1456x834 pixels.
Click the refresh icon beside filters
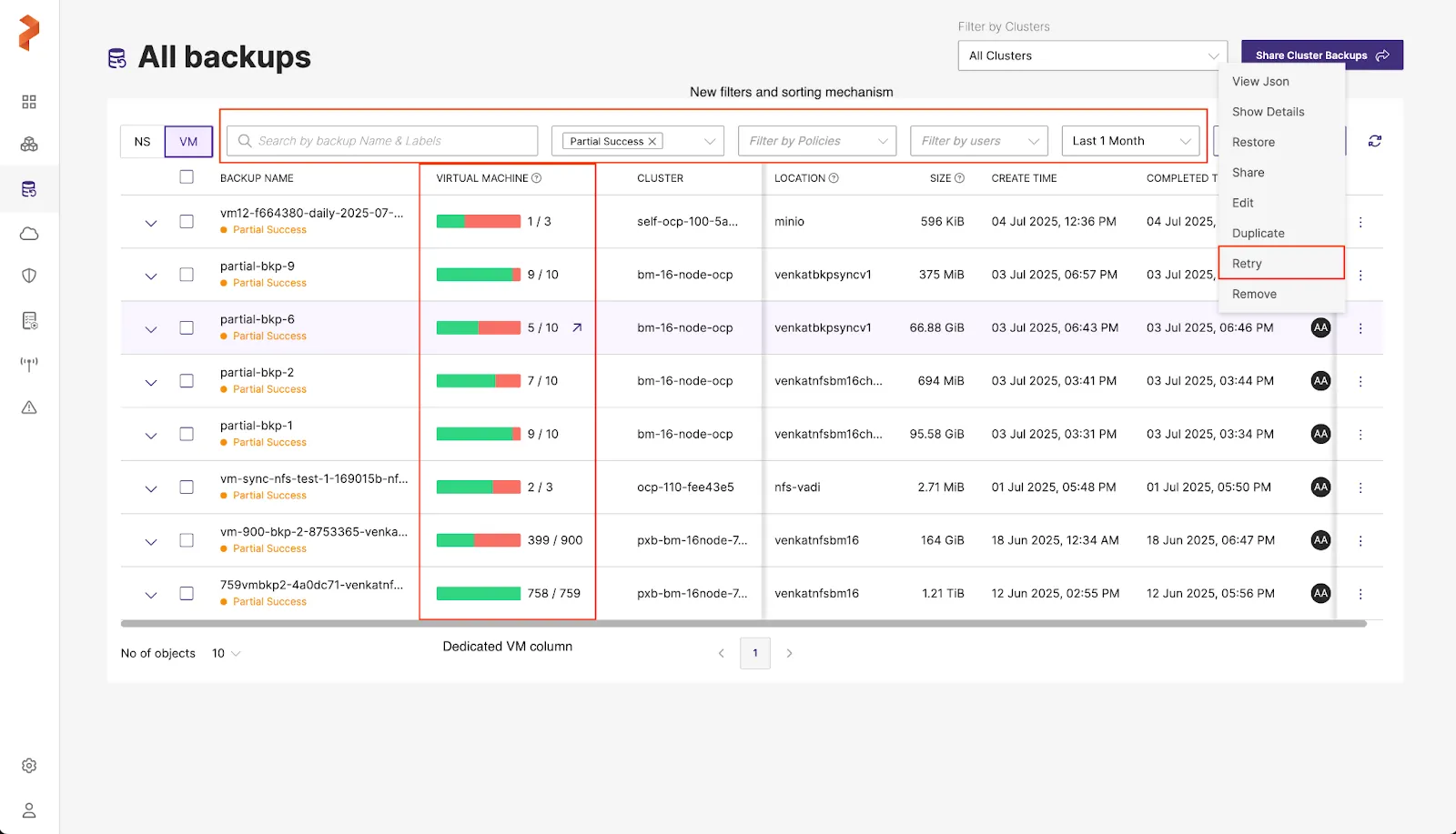[1374, 141]
